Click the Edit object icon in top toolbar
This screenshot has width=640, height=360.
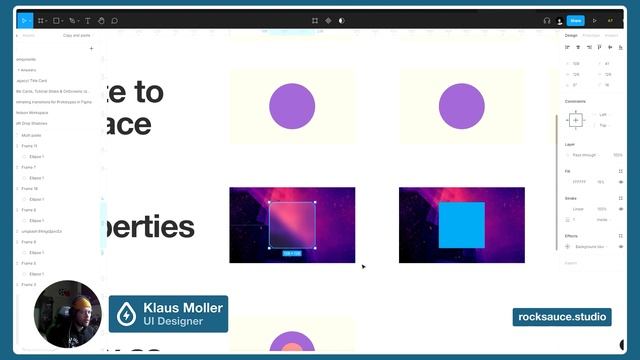pos(315,20)
